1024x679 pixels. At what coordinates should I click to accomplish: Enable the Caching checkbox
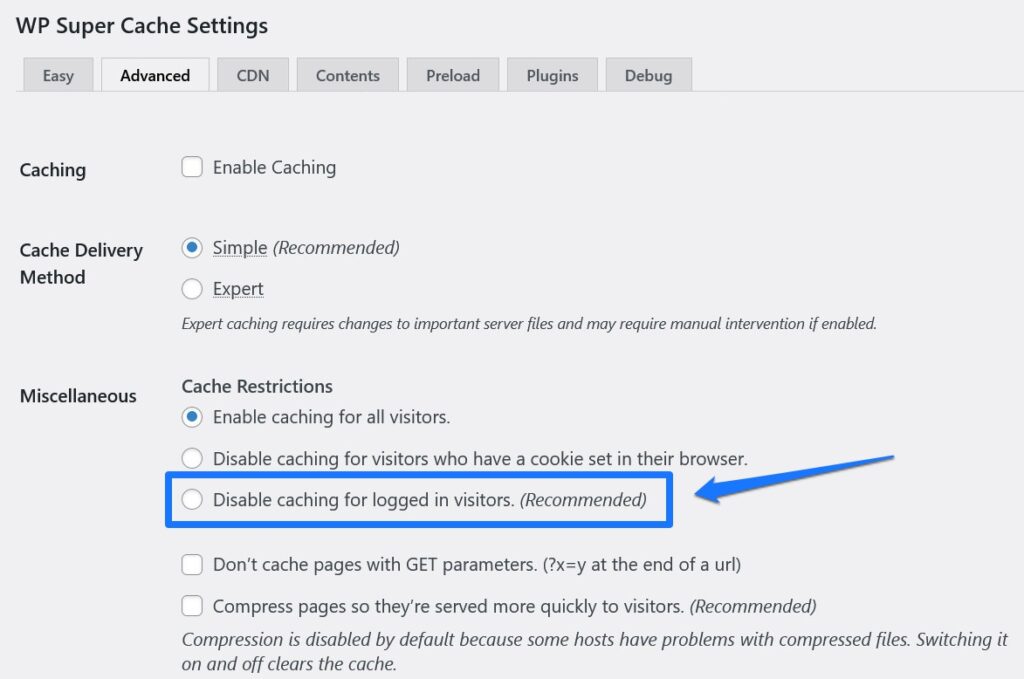click(x=191, y=167)
